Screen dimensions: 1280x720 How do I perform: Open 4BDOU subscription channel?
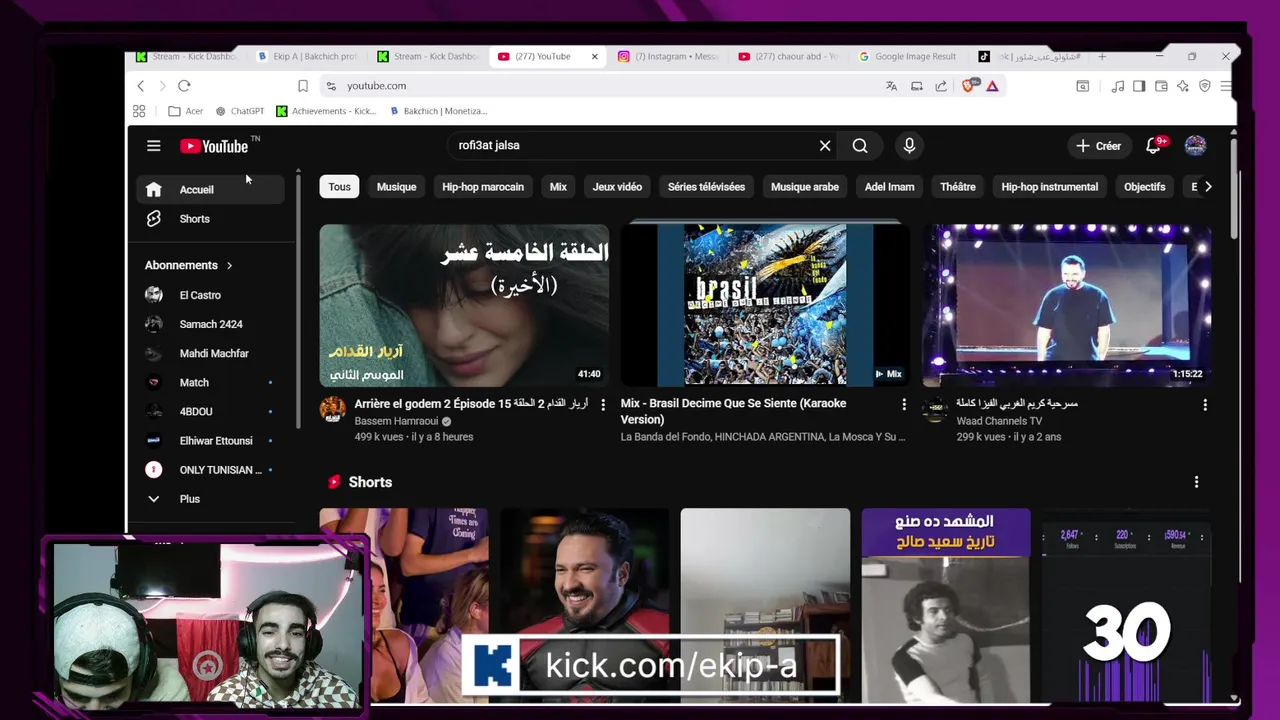[210, 411]
